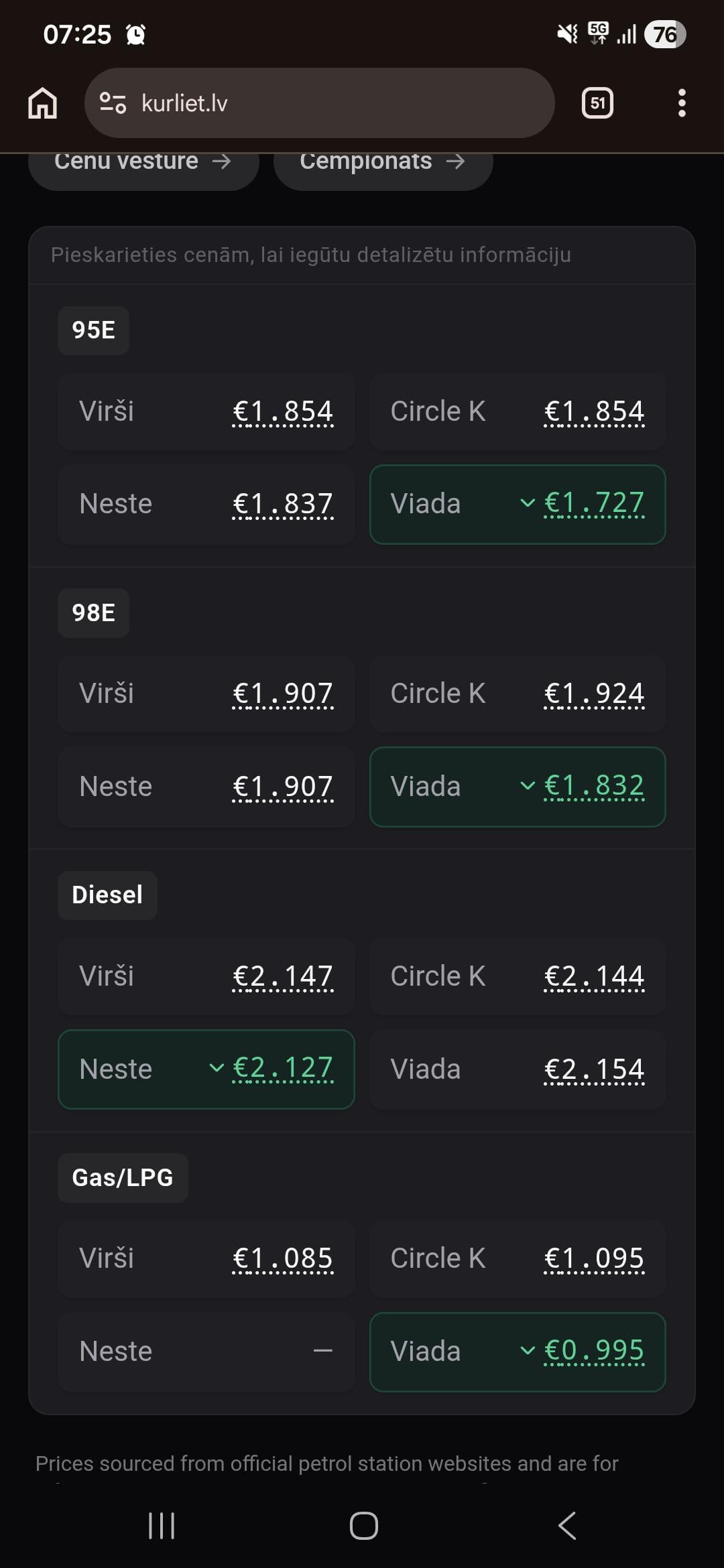Open the browser three-dot menu
The height and width of the screenshot is (1568, 724).
(x=682, y=103)
